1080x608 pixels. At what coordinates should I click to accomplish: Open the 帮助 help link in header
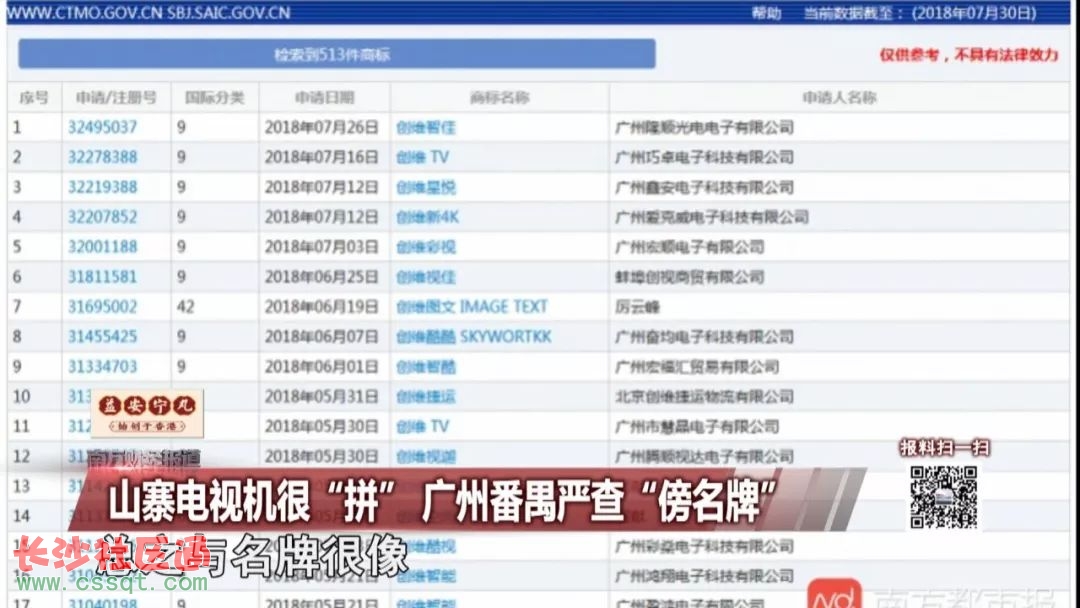click(x=766, y=13)
